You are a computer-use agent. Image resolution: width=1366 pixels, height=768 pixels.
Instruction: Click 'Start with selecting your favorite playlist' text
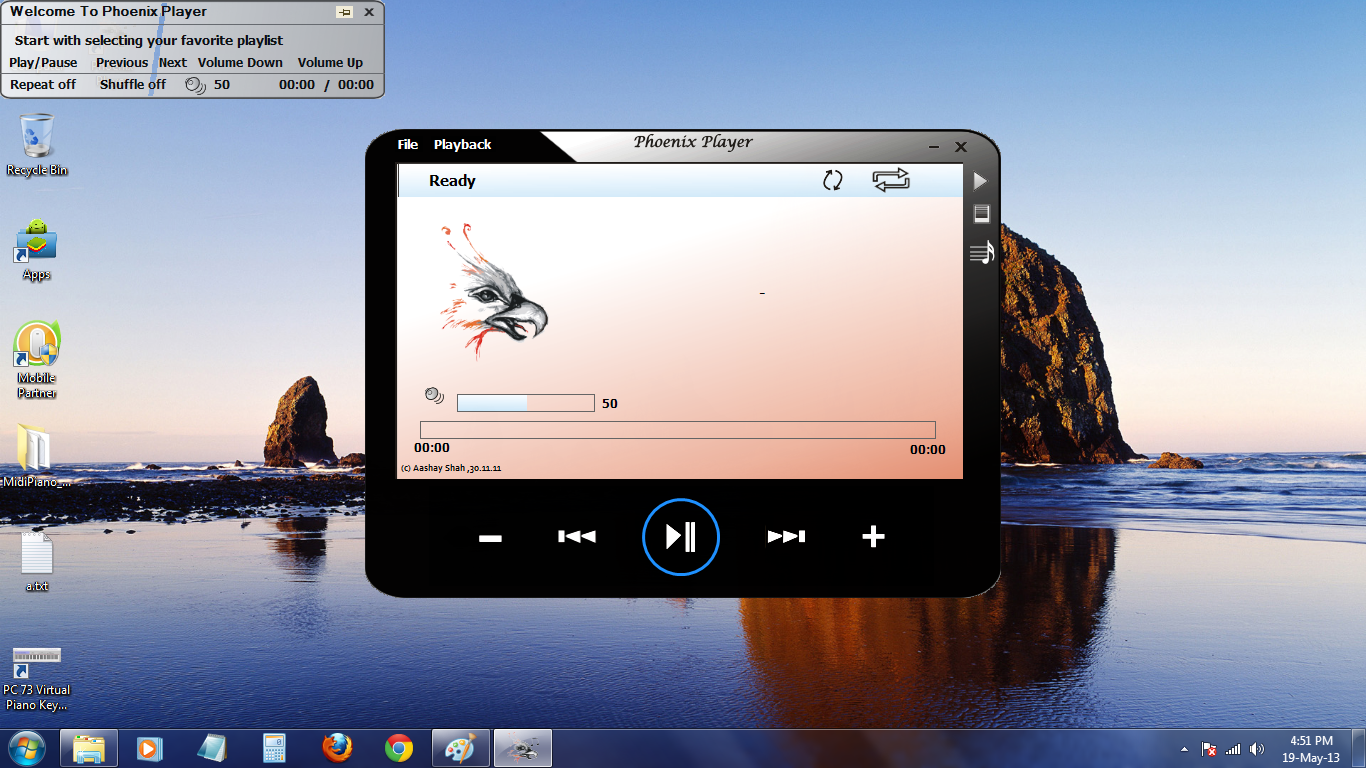point(149,41)
